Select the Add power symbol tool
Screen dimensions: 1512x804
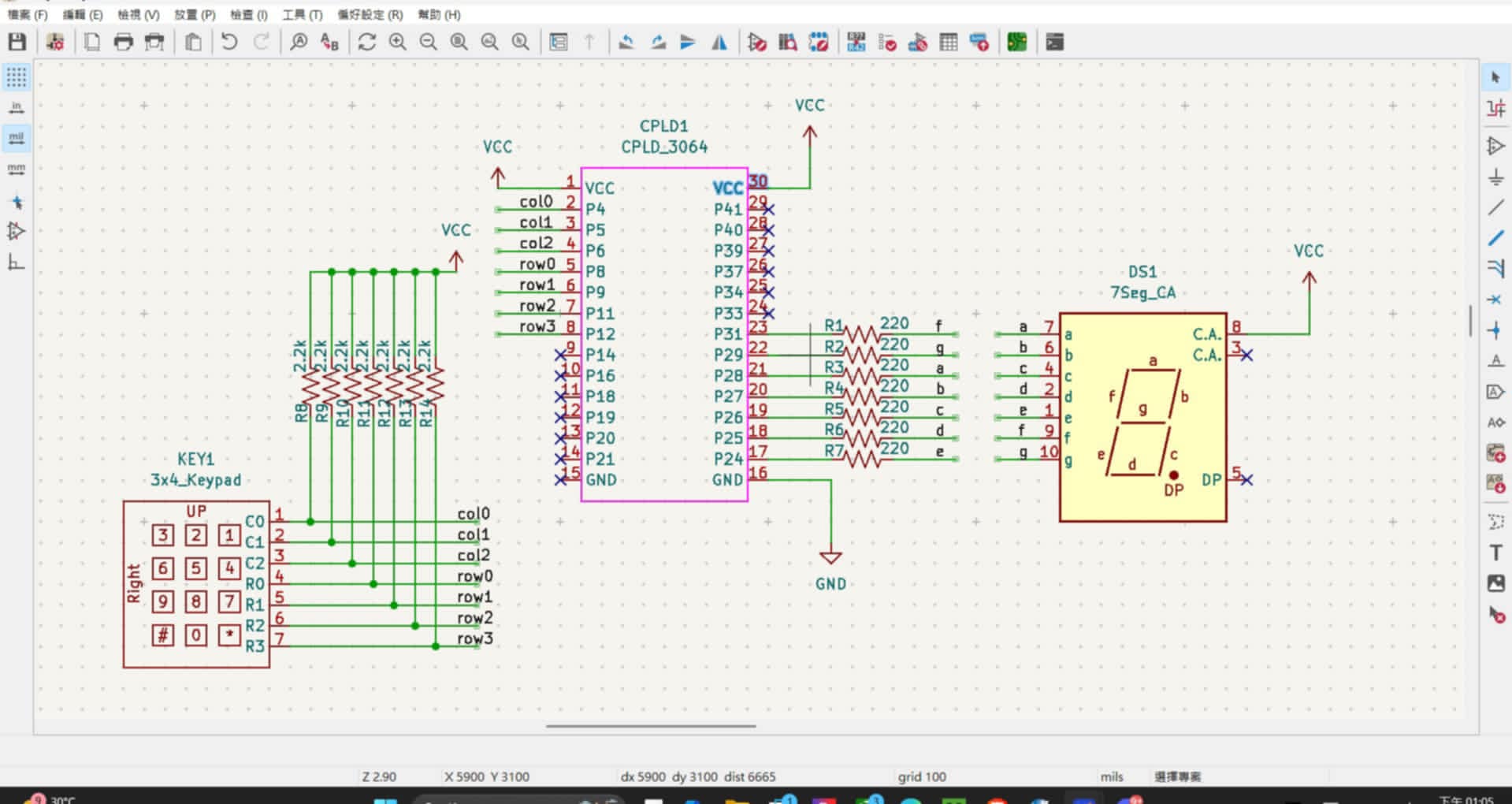click(1495, 178)
